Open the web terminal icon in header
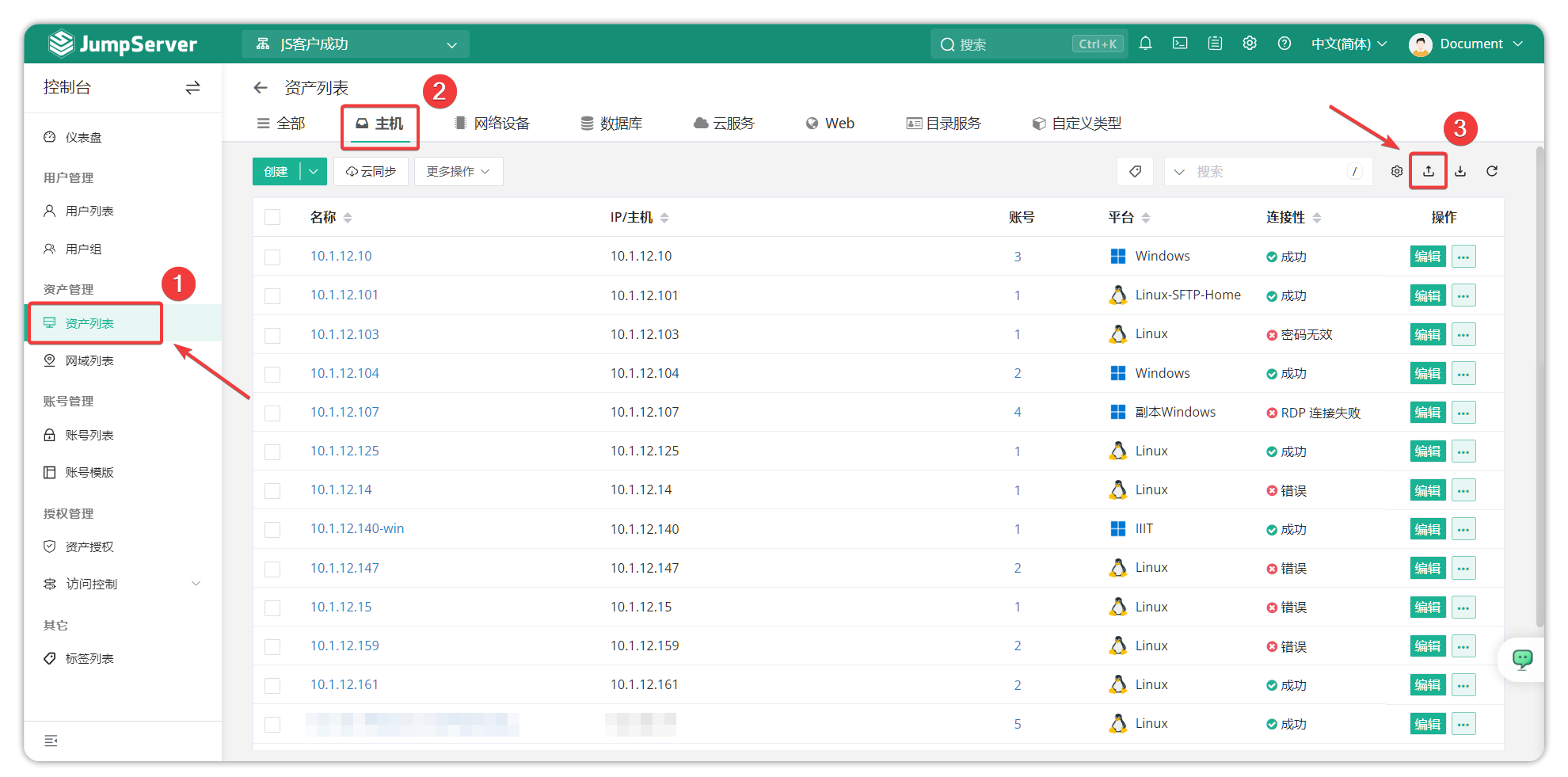1568x777 pixels. click(x=1180, y=44)
